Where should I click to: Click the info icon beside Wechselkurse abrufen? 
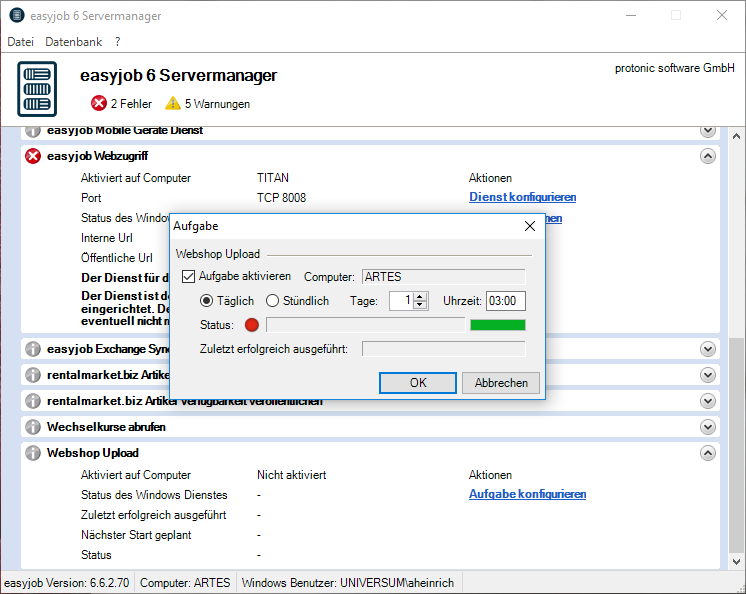[33, 427]
